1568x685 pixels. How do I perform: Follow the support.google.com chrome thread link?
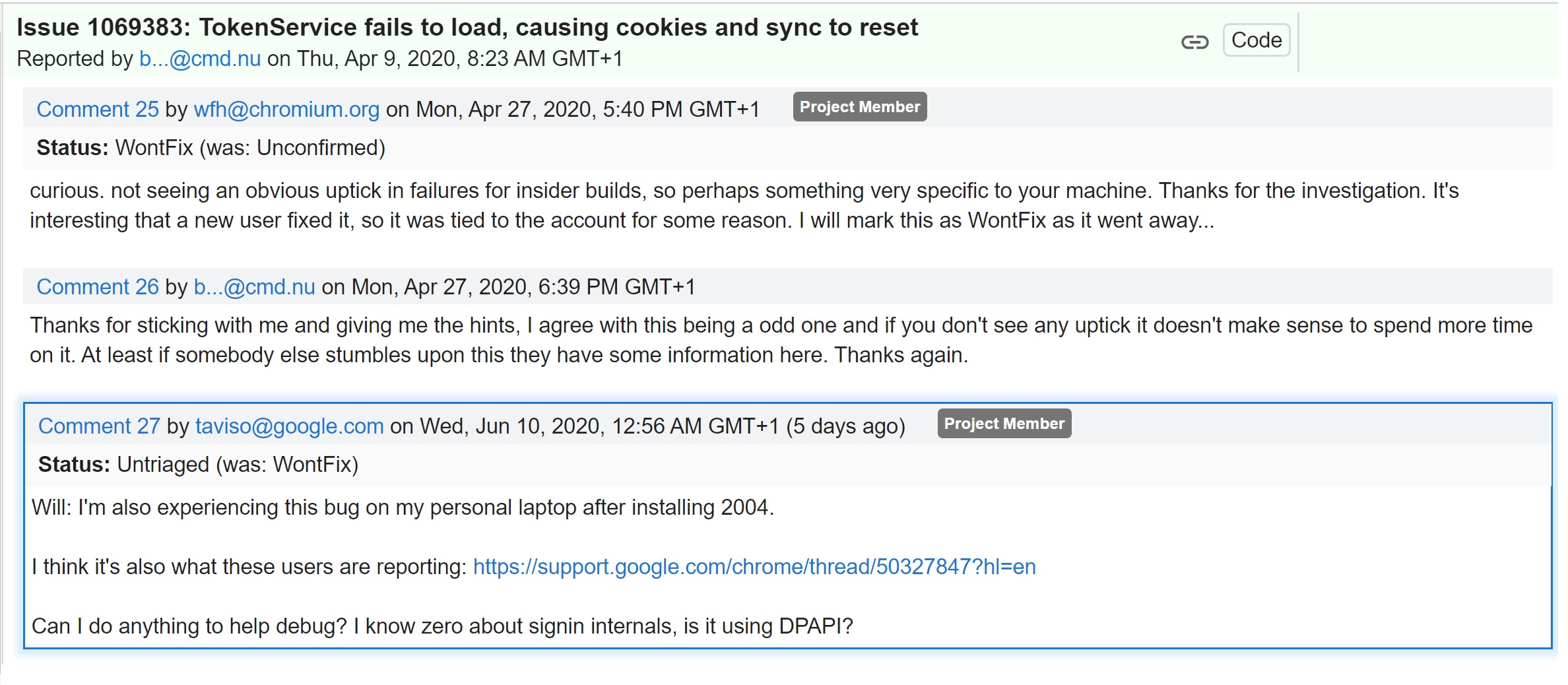coord(754,566)
